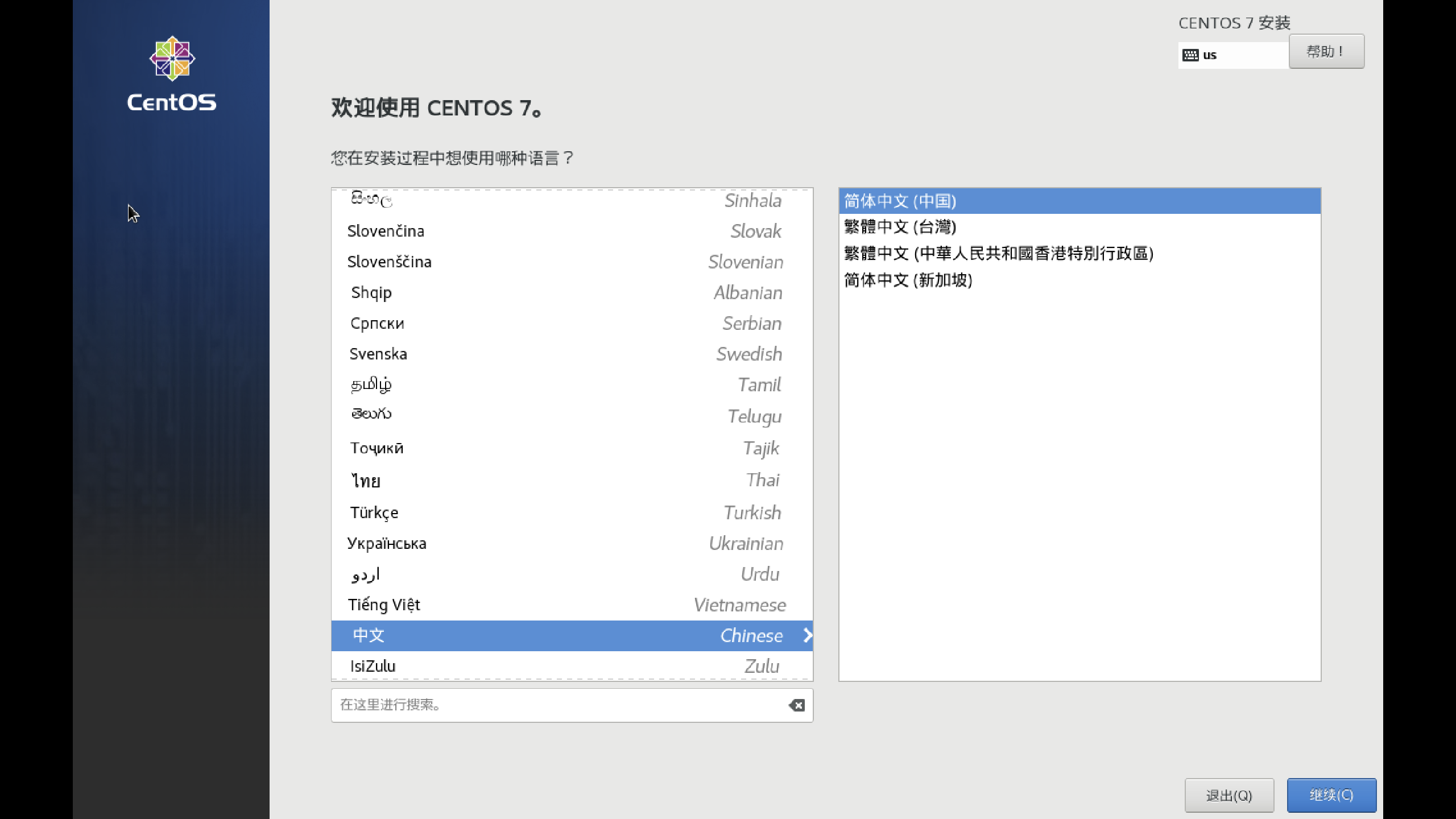Click the 退出(Q) button to quit installation
Image resolution: width=1456 pixels, height=819 pixels.
(x=1229, y=795)
